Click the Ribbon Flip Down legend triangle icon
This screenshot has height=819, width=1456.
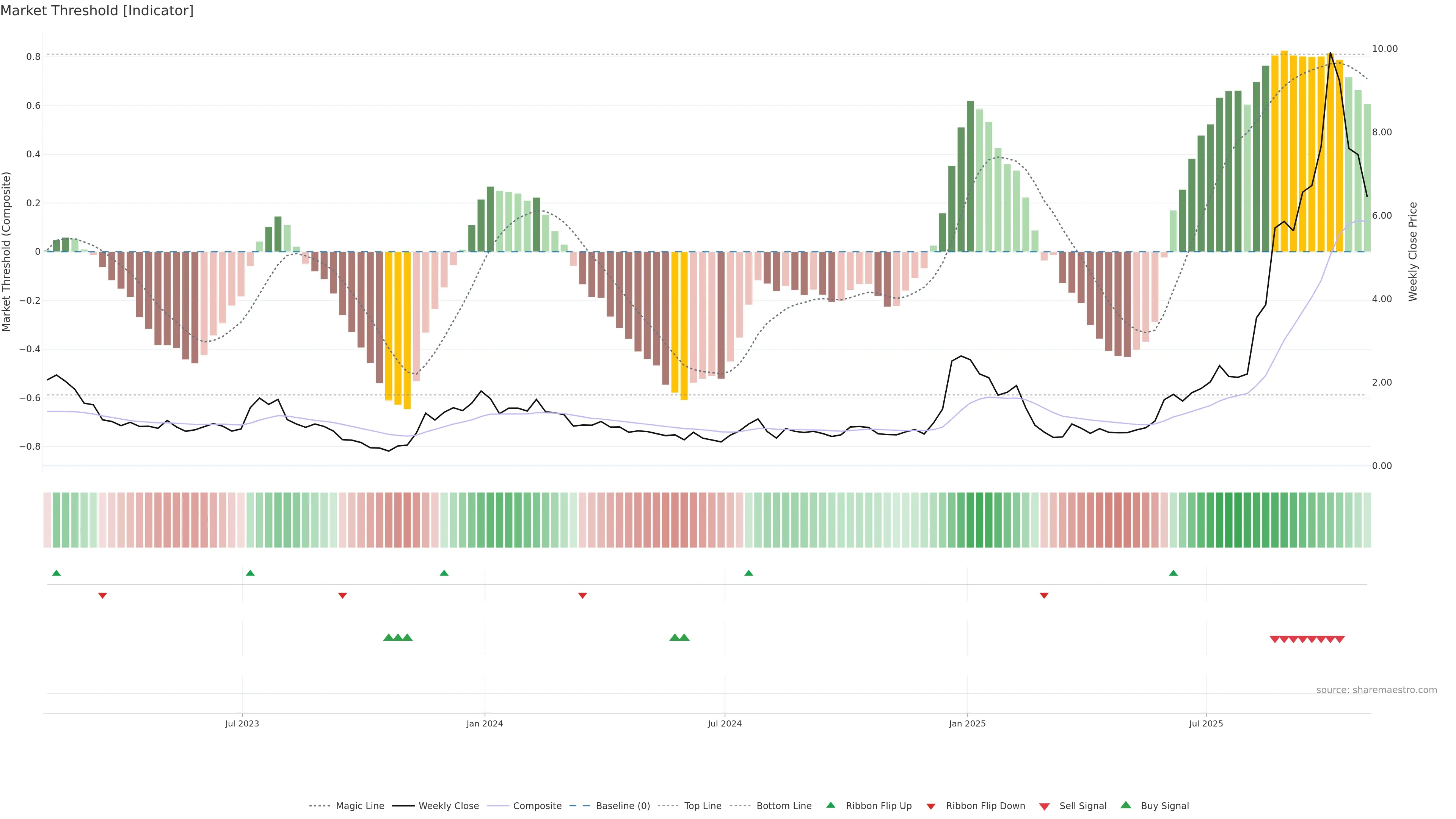(x=931, y=806)
